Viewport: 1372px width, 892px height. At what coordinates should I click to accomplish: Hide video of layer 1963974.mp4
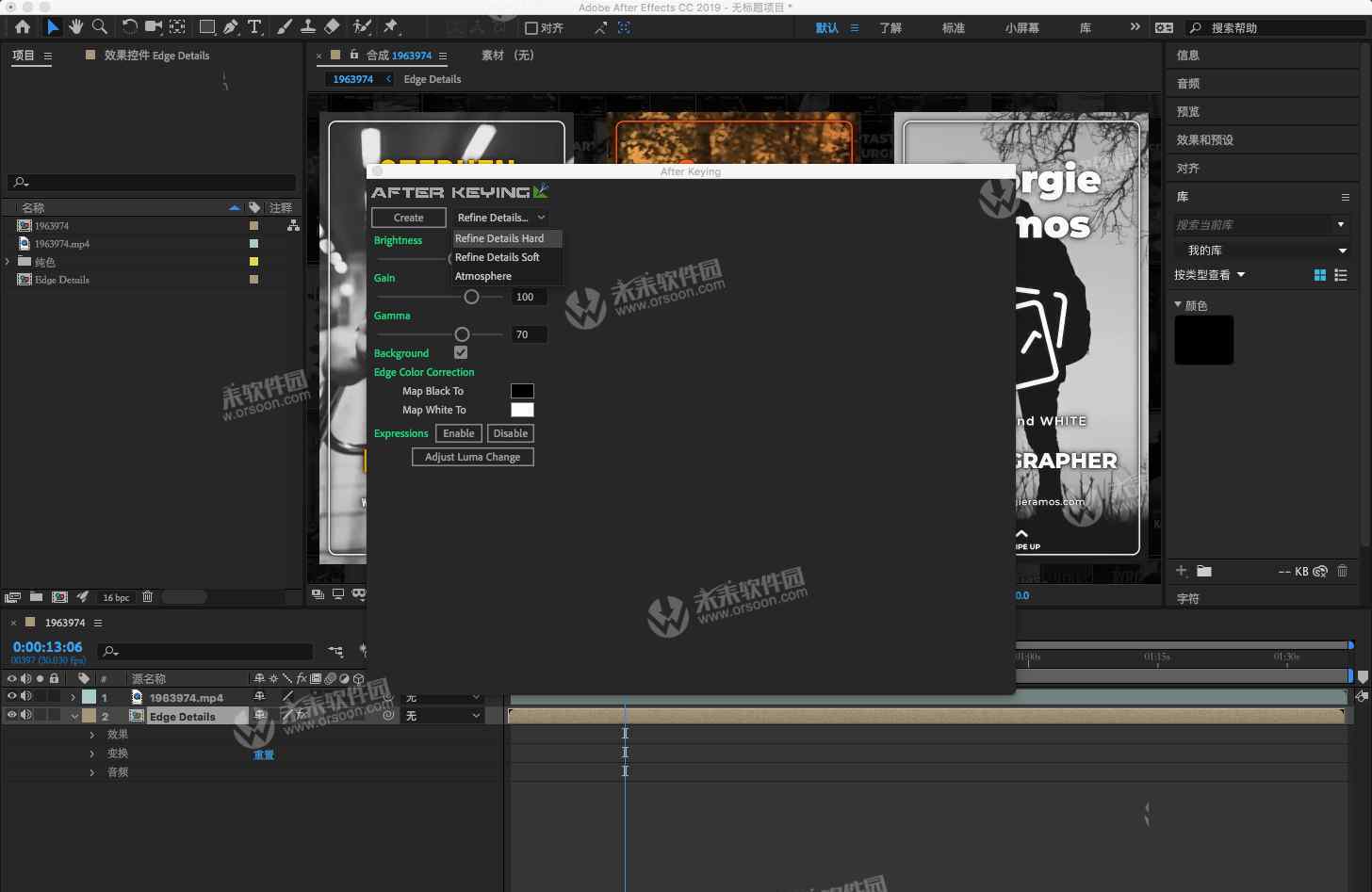(12, 697)
